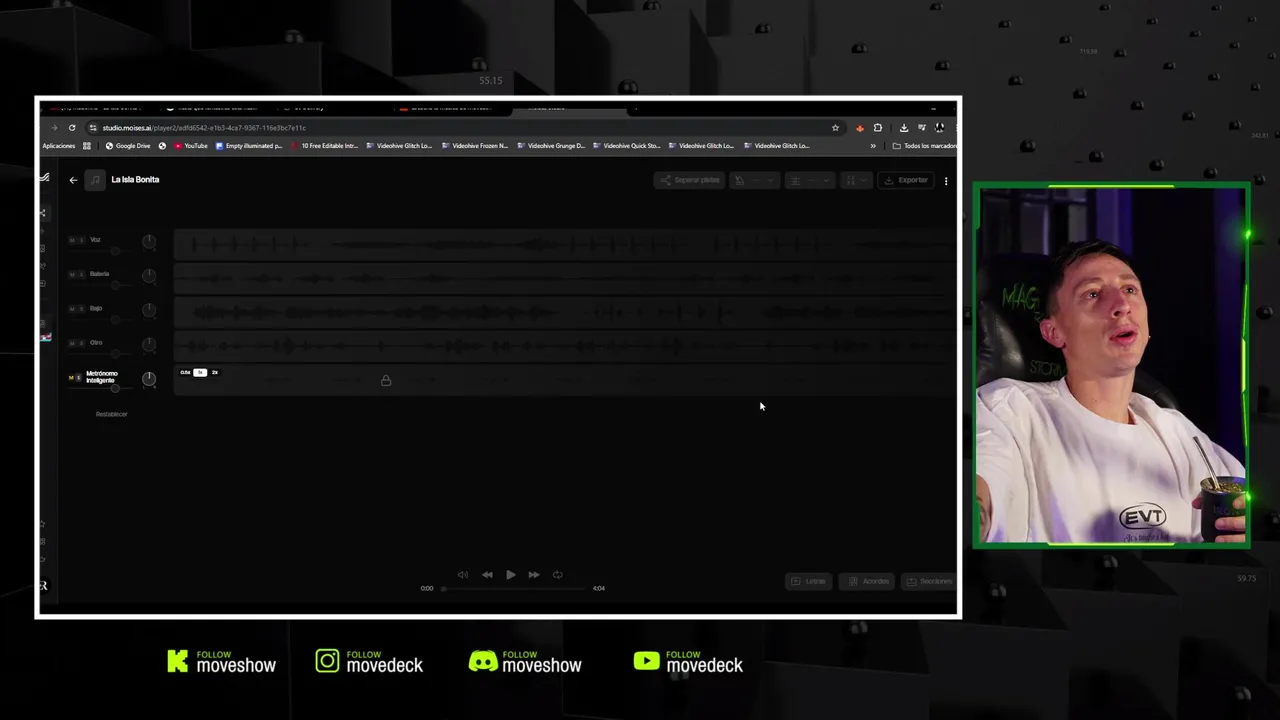Click the lock icon on metronome track
The image size is (1280, 720).
pyautogui.click(x=386, y=380)
